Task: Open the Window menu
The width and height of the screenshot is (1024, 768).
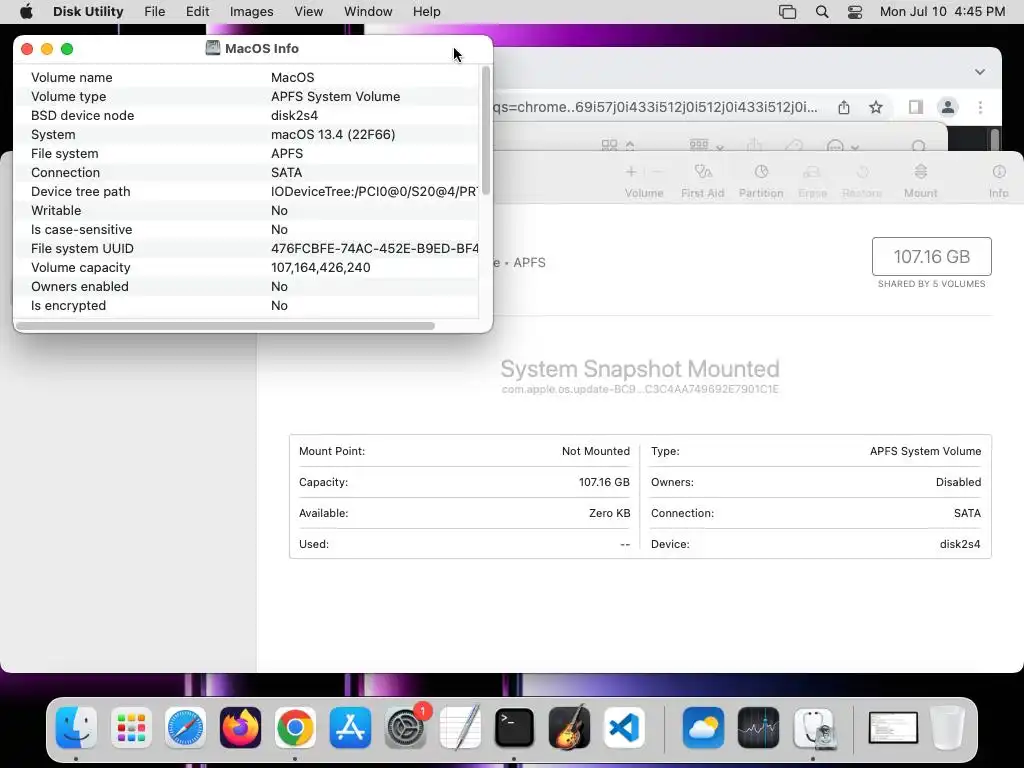Action: [x=368, y=12]
